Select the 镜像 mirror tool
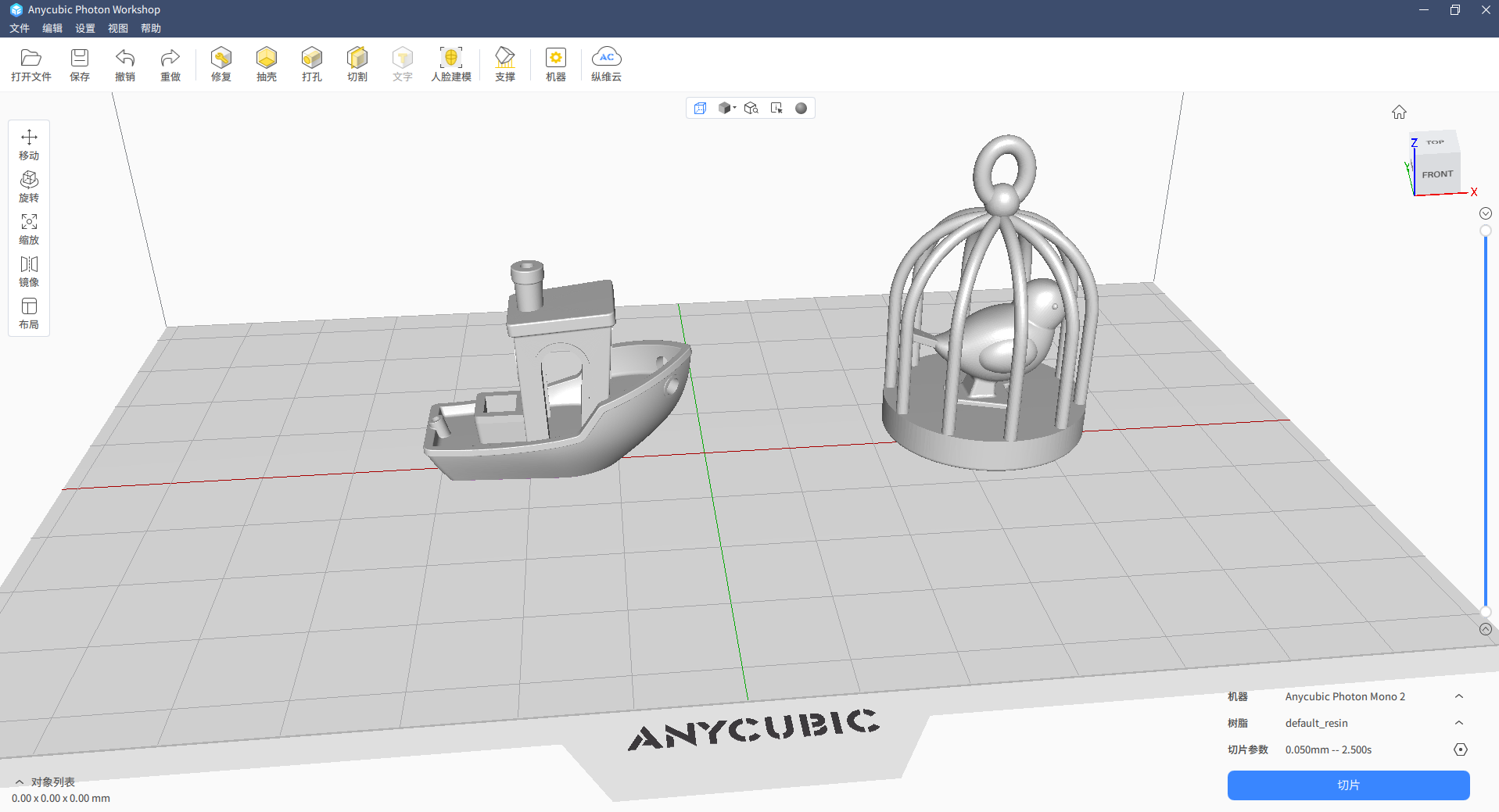 [29, 271]
